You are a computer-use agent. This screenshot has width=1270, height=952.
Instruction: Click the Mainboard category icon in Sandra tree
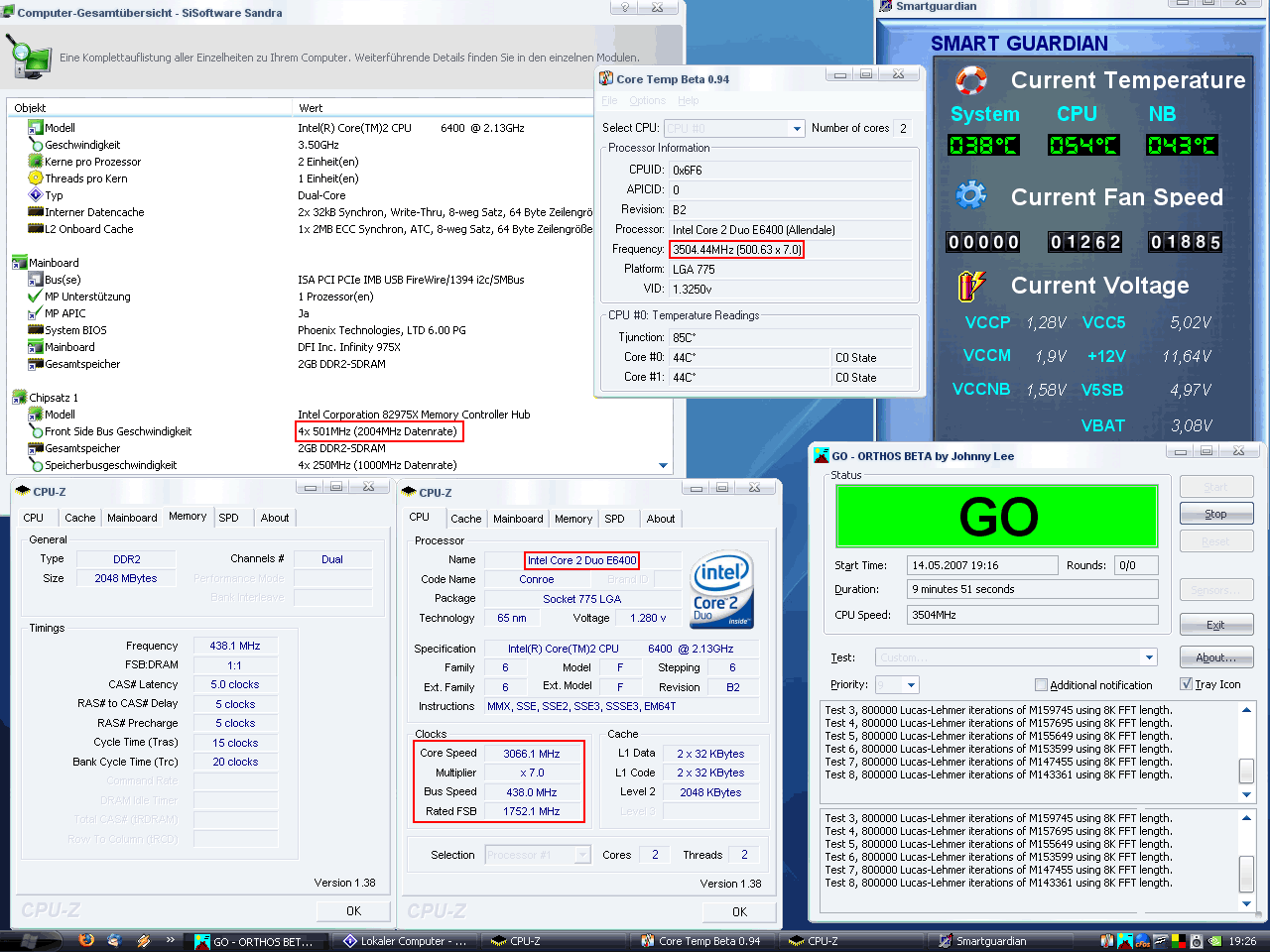pos(19,263)
